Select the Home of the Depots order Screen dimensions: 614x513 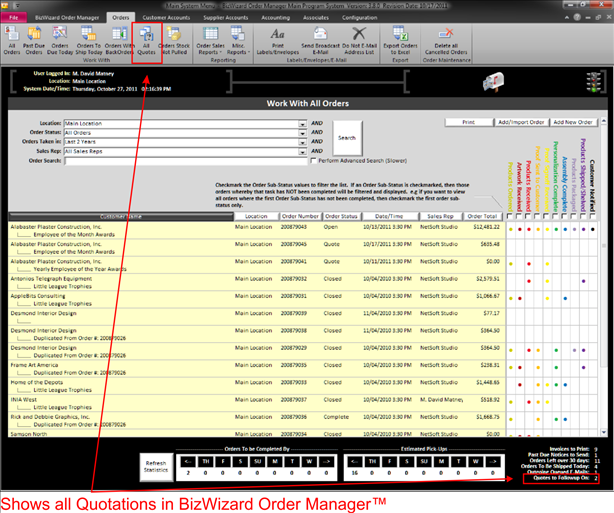point(254,386)
